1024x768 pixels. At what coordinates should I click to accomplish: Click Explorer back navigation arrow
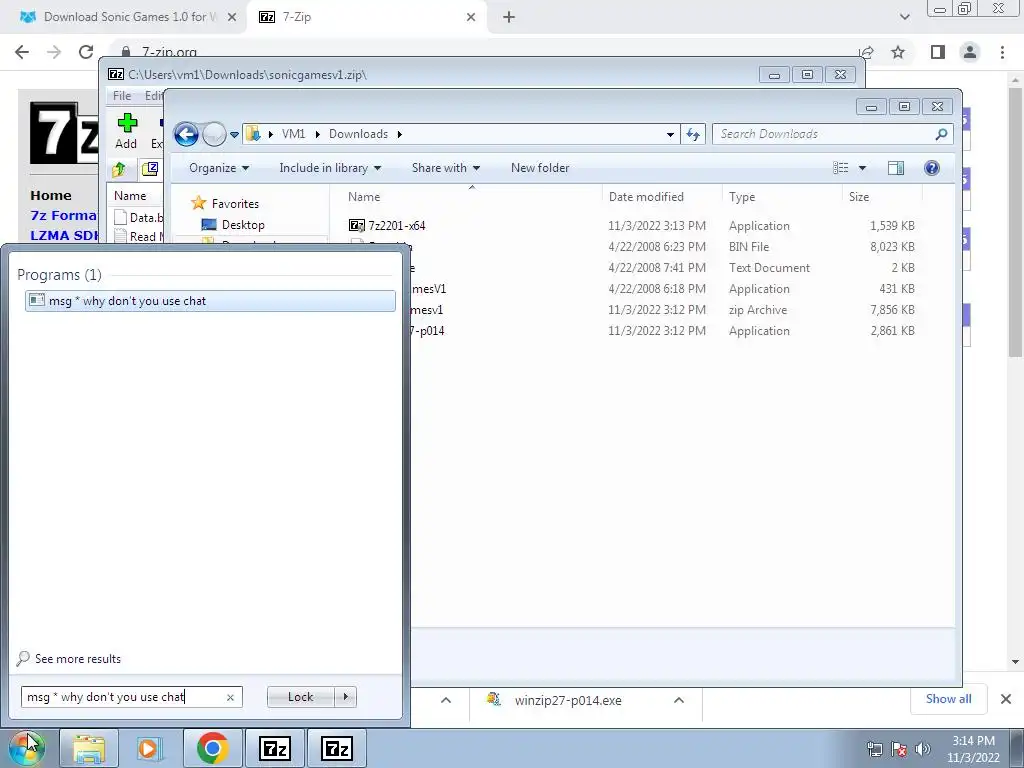point(186,135)
